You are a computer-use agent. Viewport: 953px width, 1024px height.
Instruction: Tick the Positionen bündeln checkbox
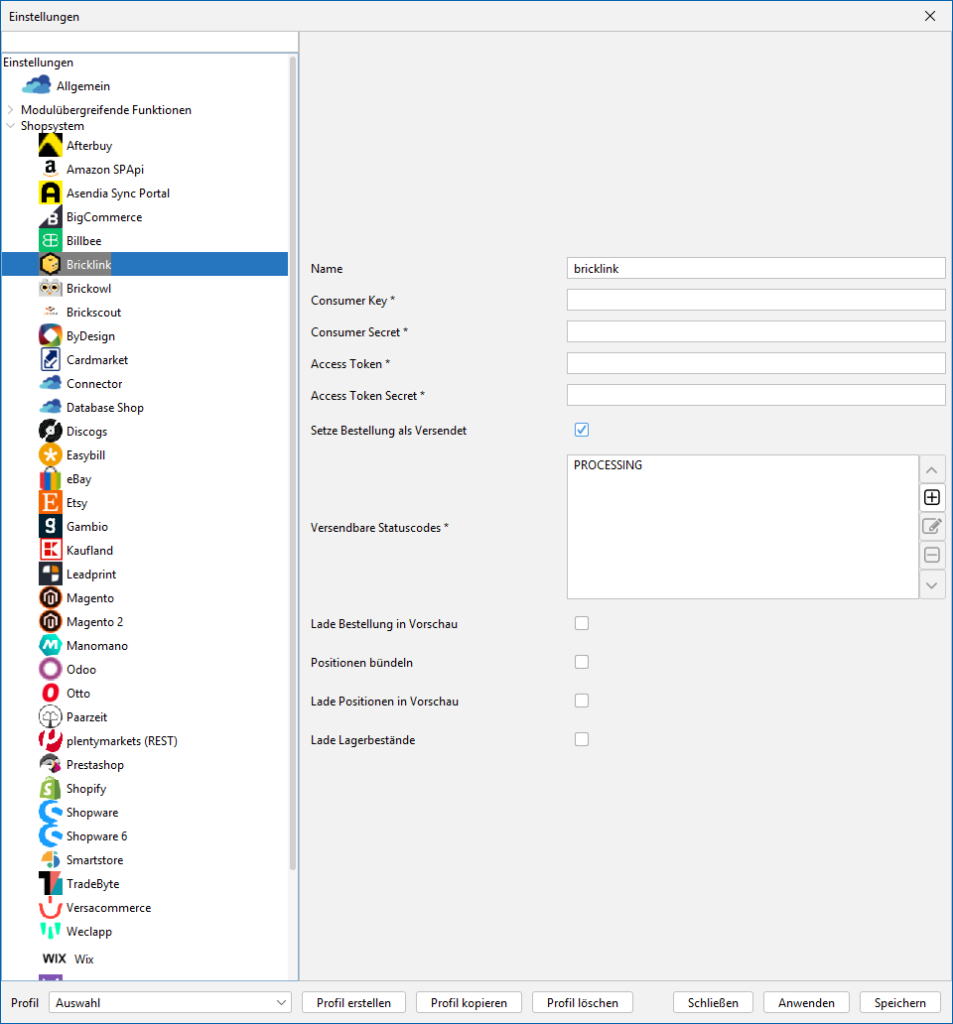(x=582, y=662)
